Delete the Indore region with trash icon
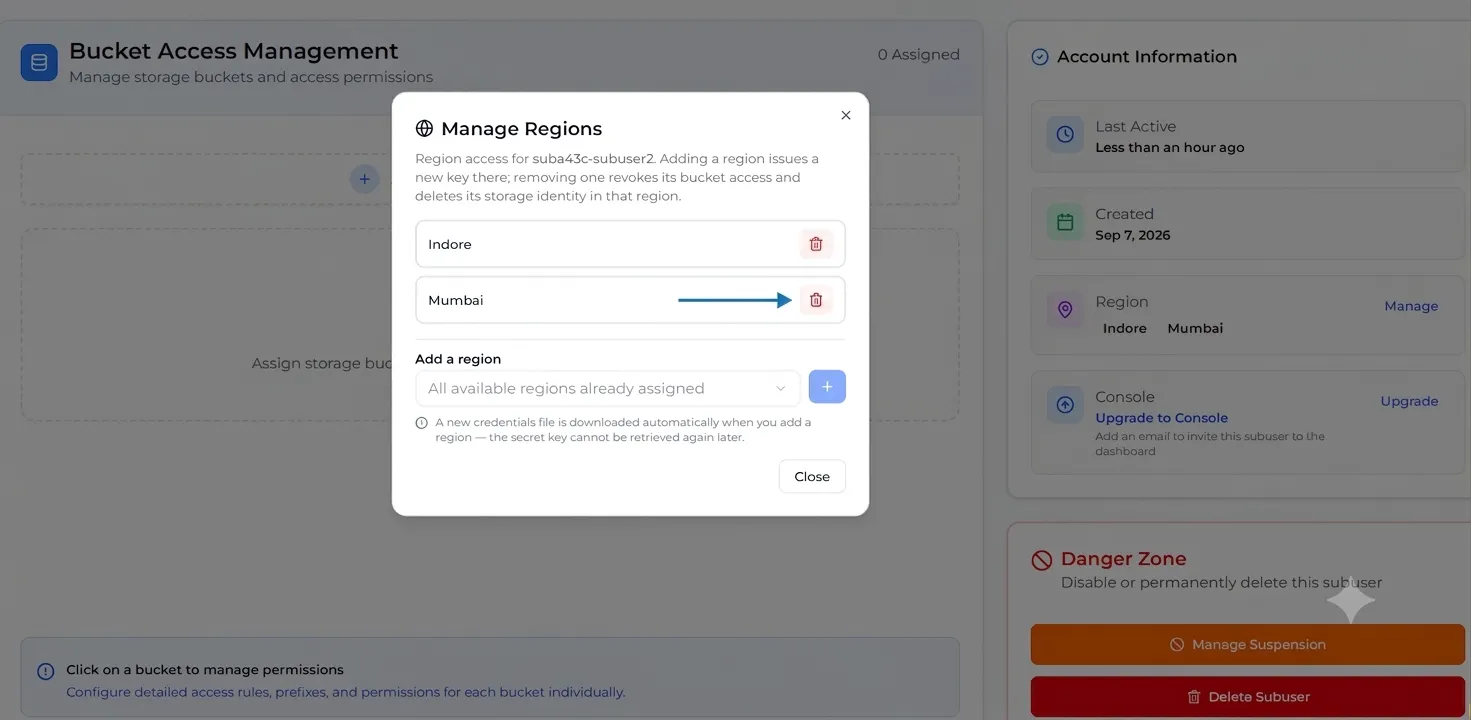 (x=816, y=244)
